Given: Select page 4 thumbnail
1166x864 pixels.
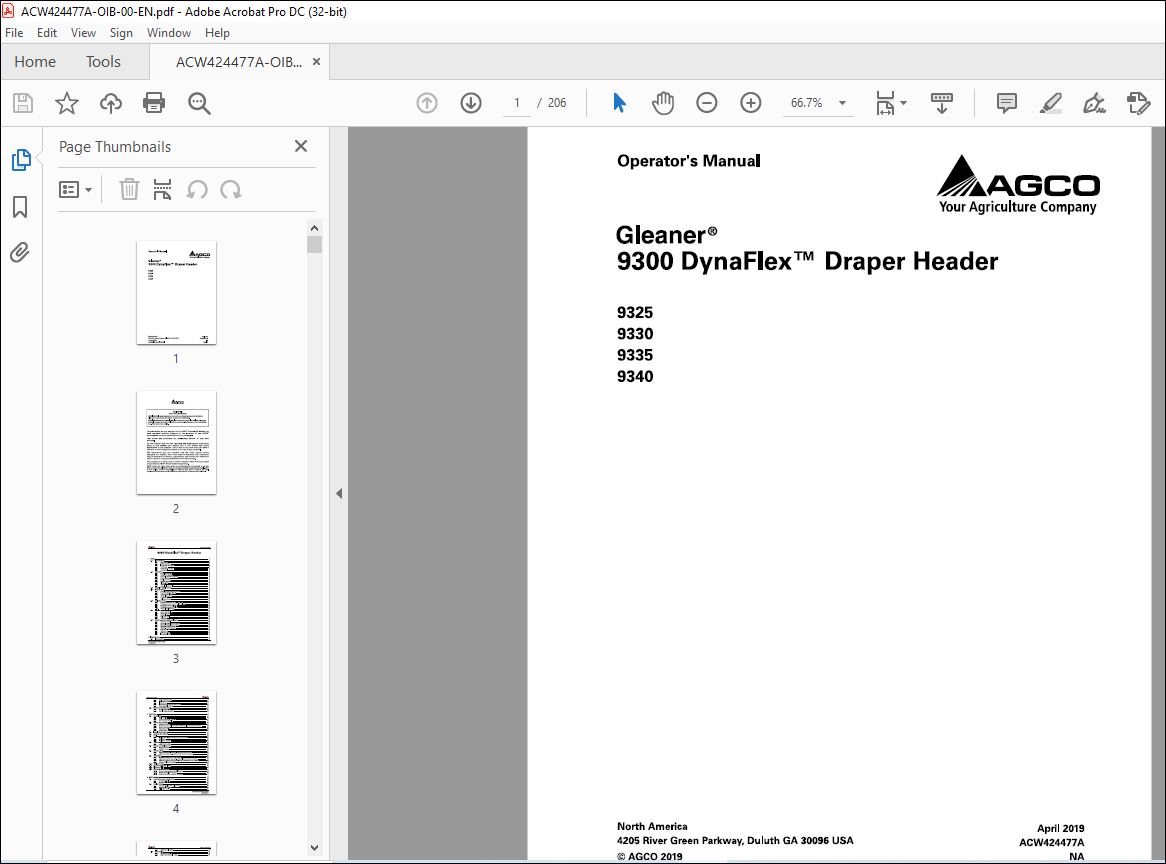Looking at the screenshot, I should pos(176,743).
